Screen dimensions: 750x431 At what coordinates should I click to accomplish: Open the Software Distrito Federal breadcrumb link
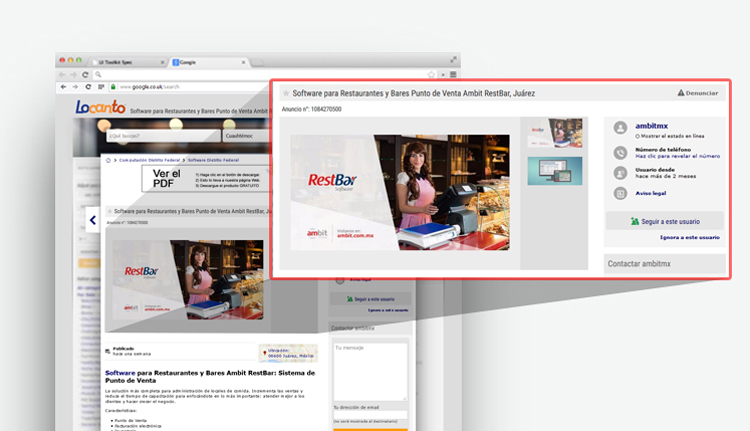coord(213,160)
